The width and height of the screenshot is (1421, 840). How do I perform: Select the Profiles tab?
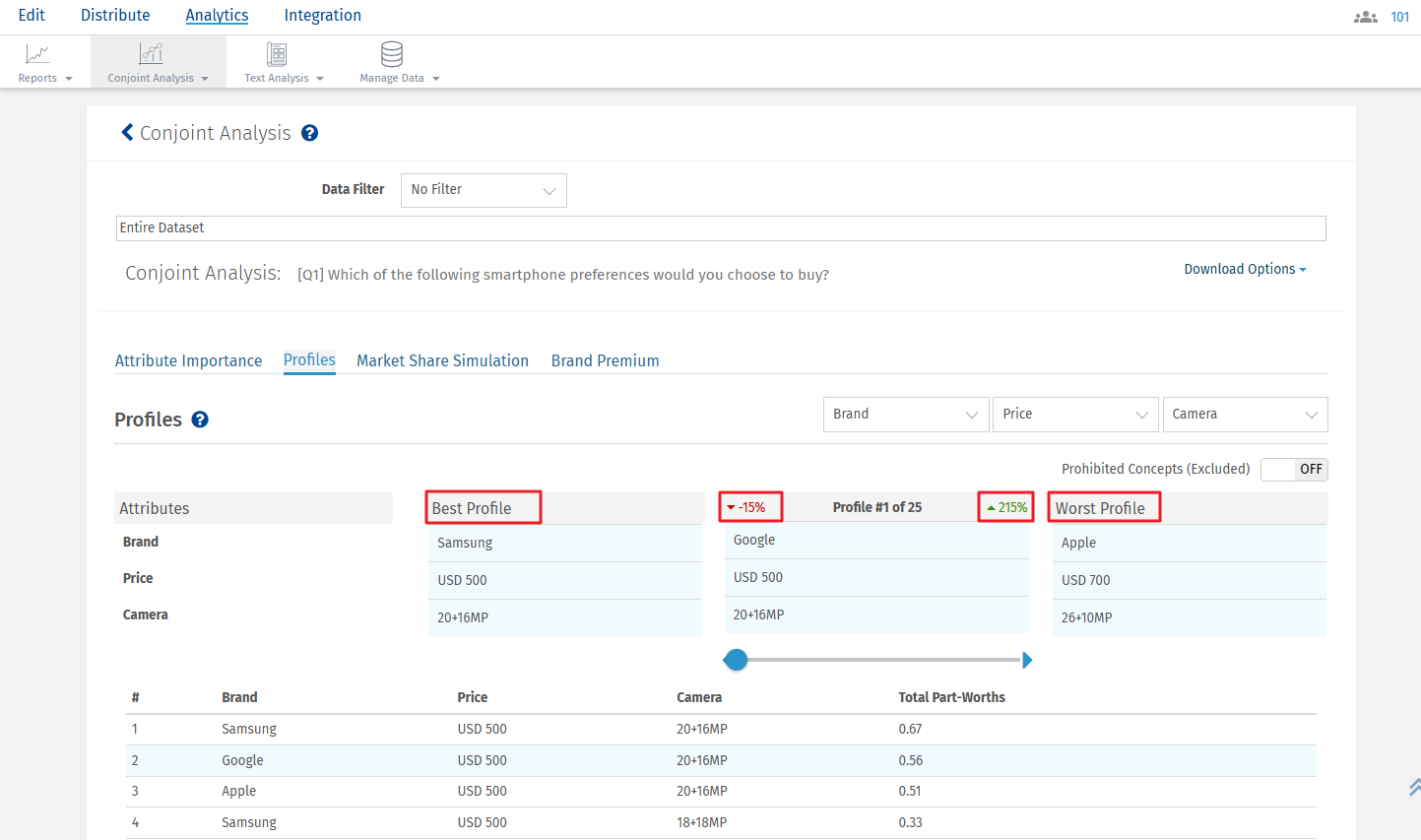pos(309,360)
